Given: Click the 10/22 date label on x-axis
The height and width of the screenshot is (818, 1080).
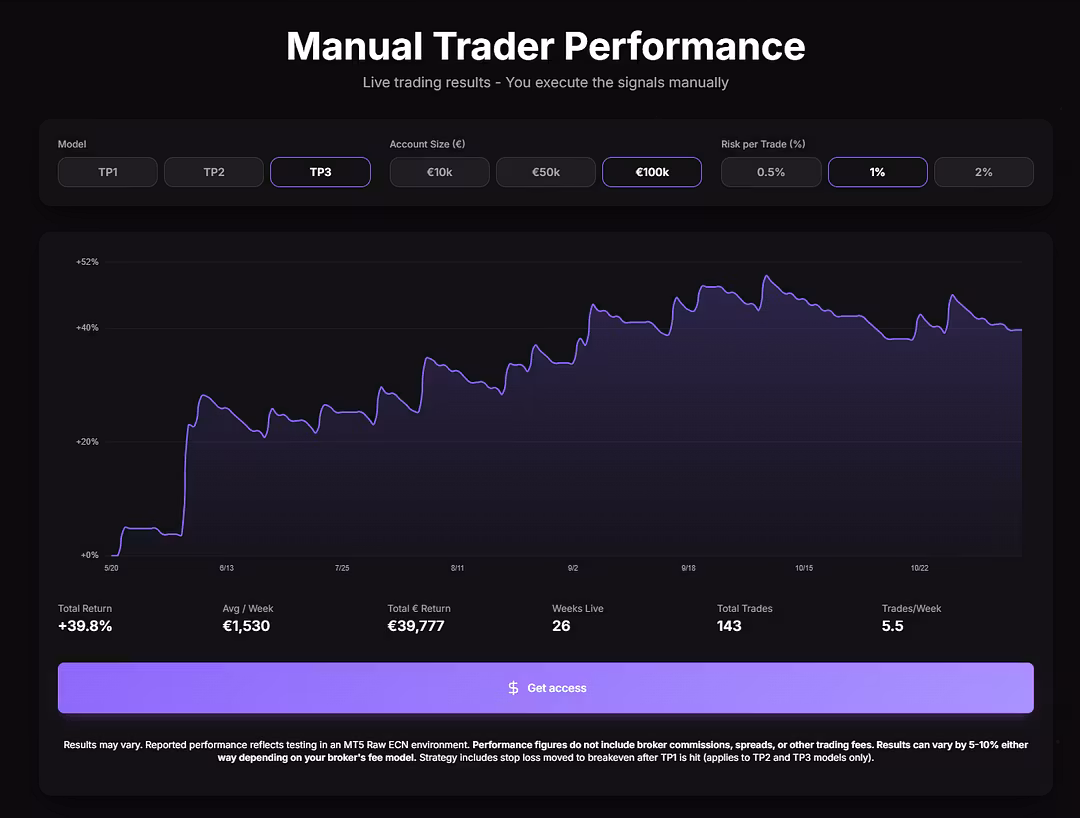Looking at the screenshot, I should tap(919, 568).
